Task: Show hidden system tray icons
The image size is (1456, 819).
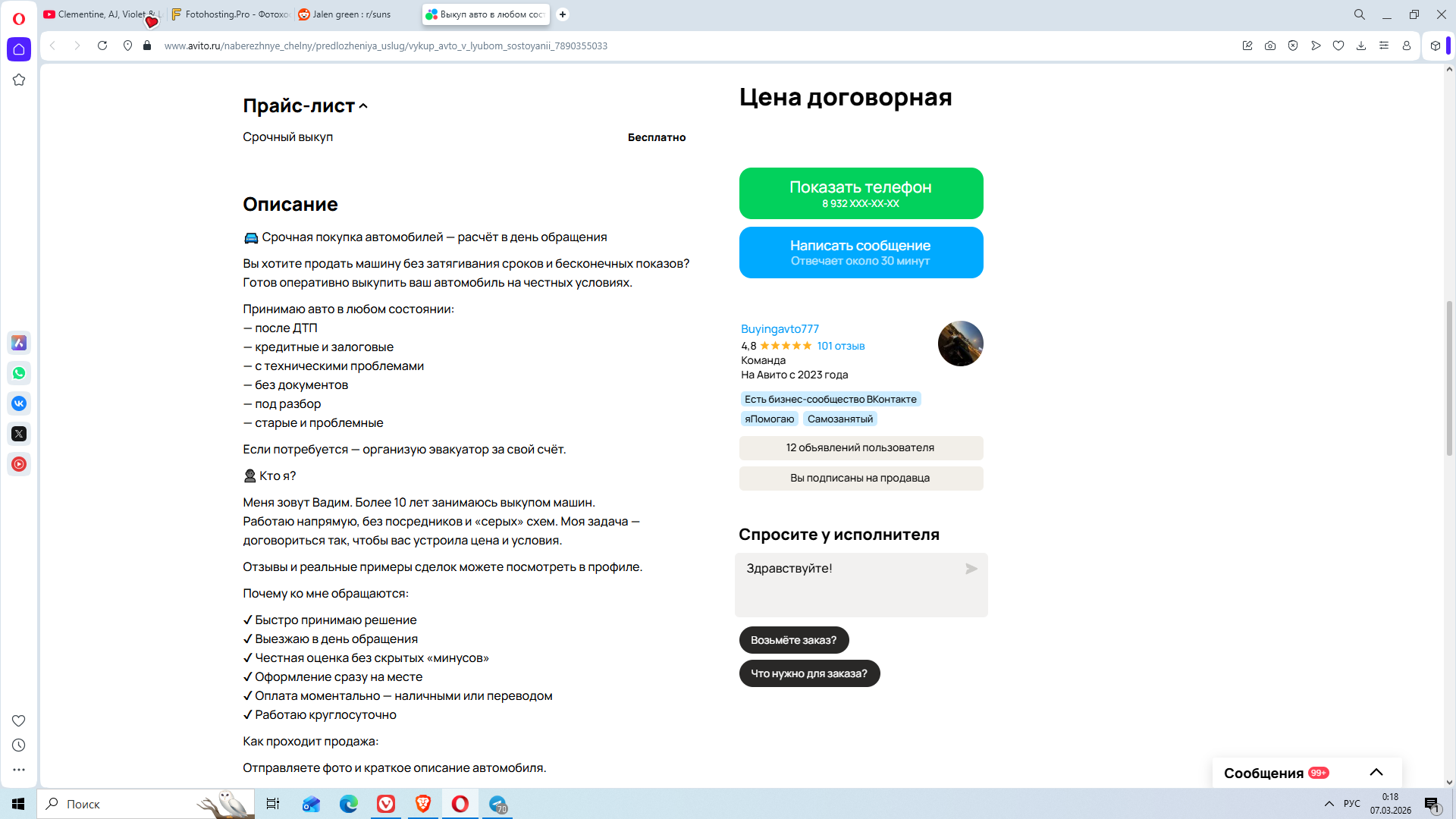Action: 1329,804
